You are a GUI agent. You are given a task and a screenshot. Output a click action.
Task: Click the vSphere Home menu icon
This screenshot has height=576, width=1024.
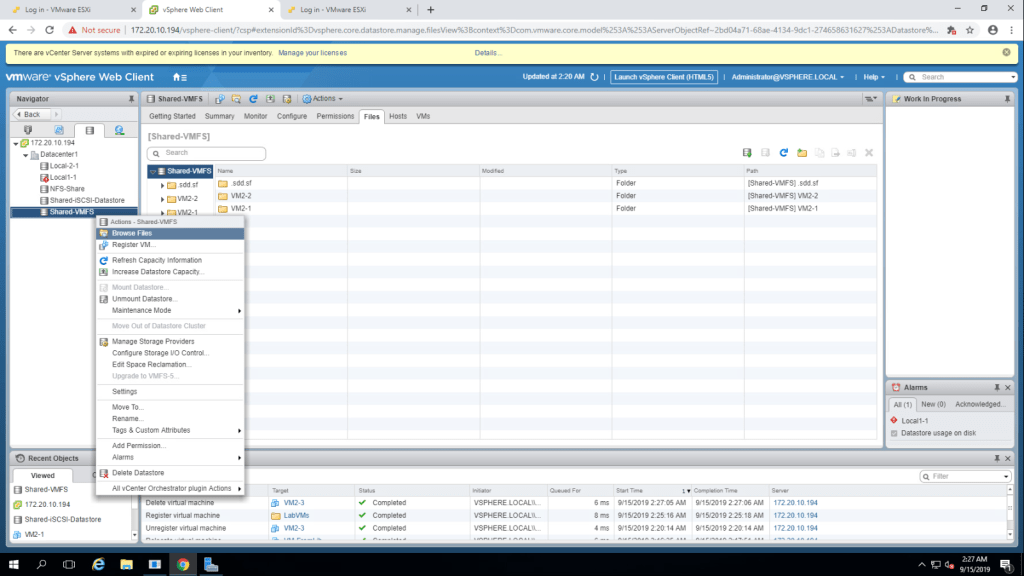point(179,77)
